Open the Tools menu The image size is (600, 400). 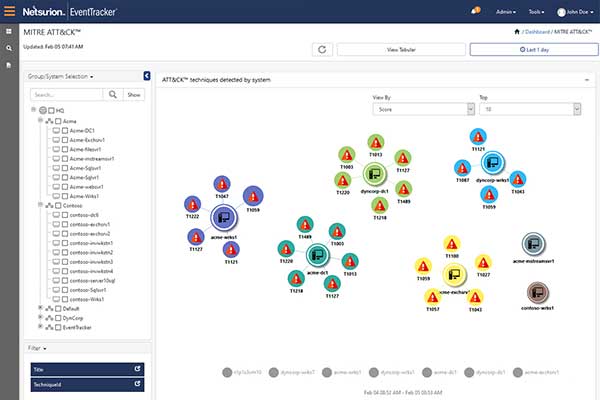(x=537, y=12)
